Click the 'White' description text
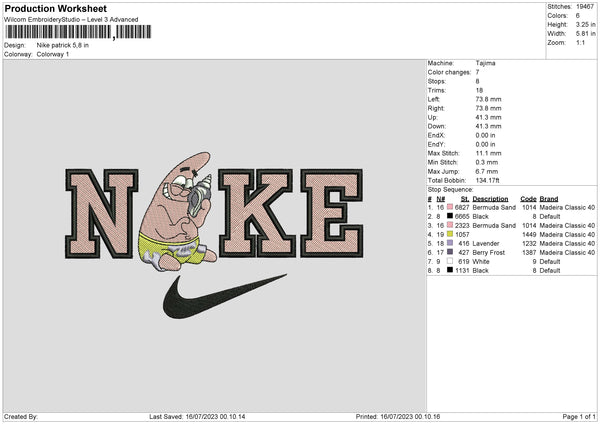The image size is (600, 424). coord(481,261)
